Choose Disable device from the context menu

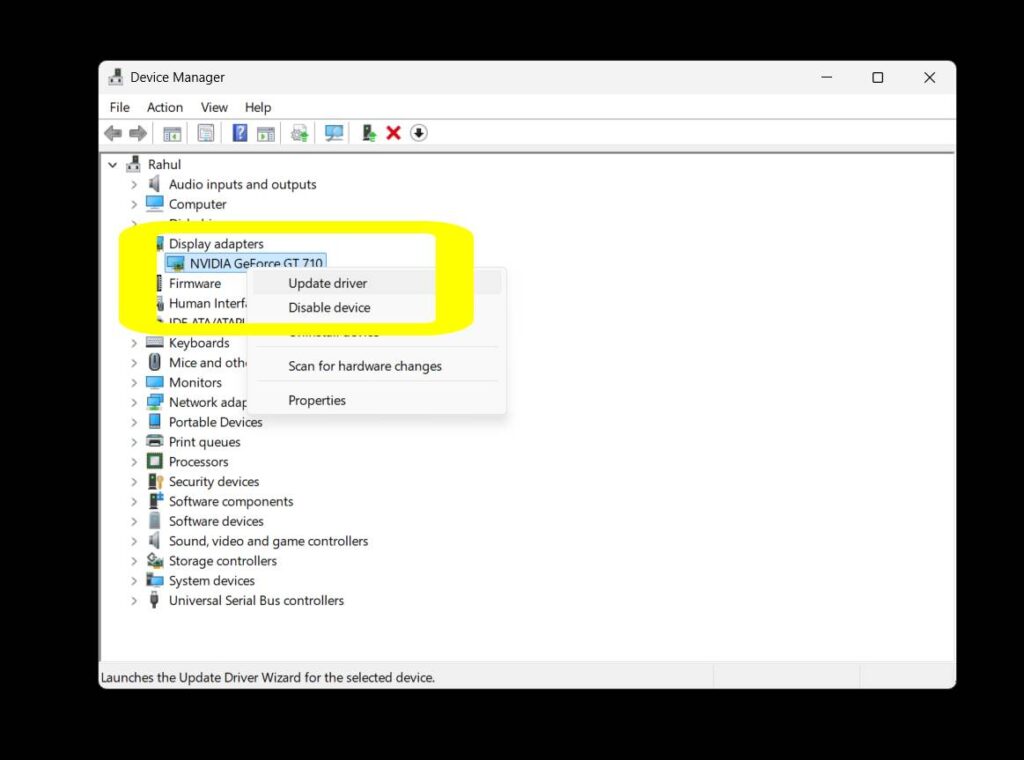pos(377,308)
